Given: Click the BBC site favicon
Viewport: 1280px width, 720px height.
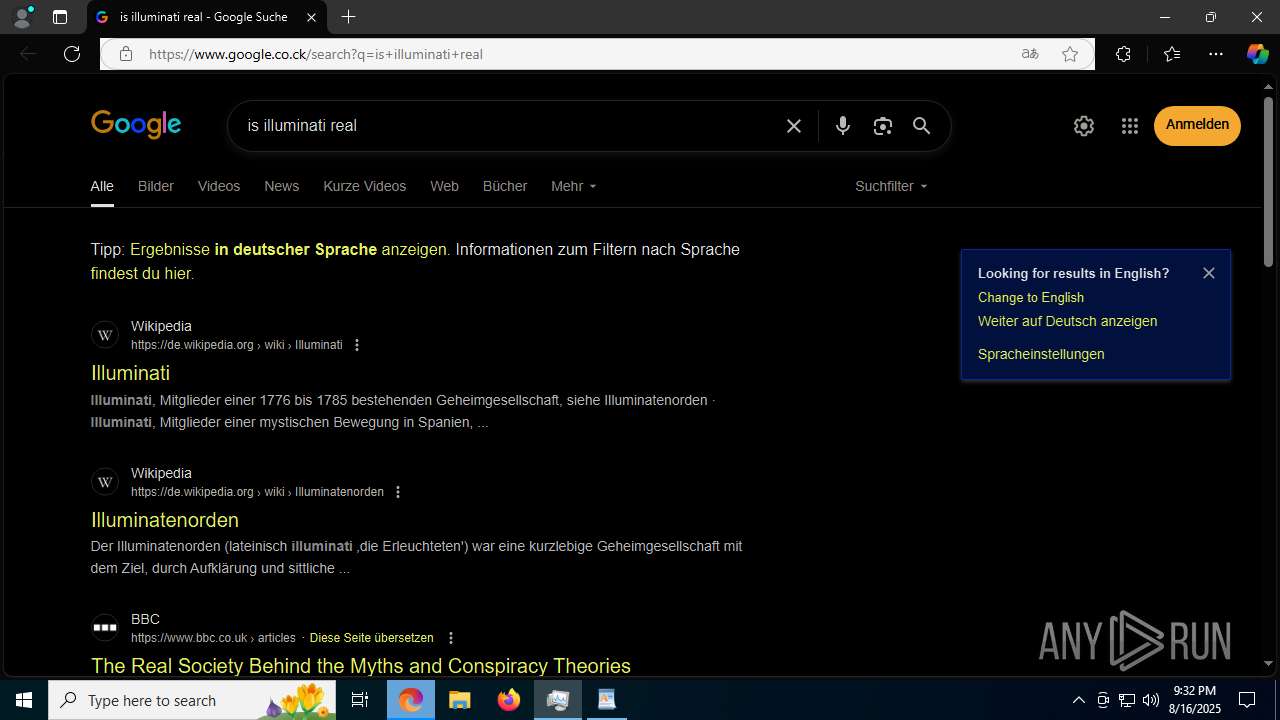Looking at the screenshot, I should pyautogui.click(x=105, y=628).
